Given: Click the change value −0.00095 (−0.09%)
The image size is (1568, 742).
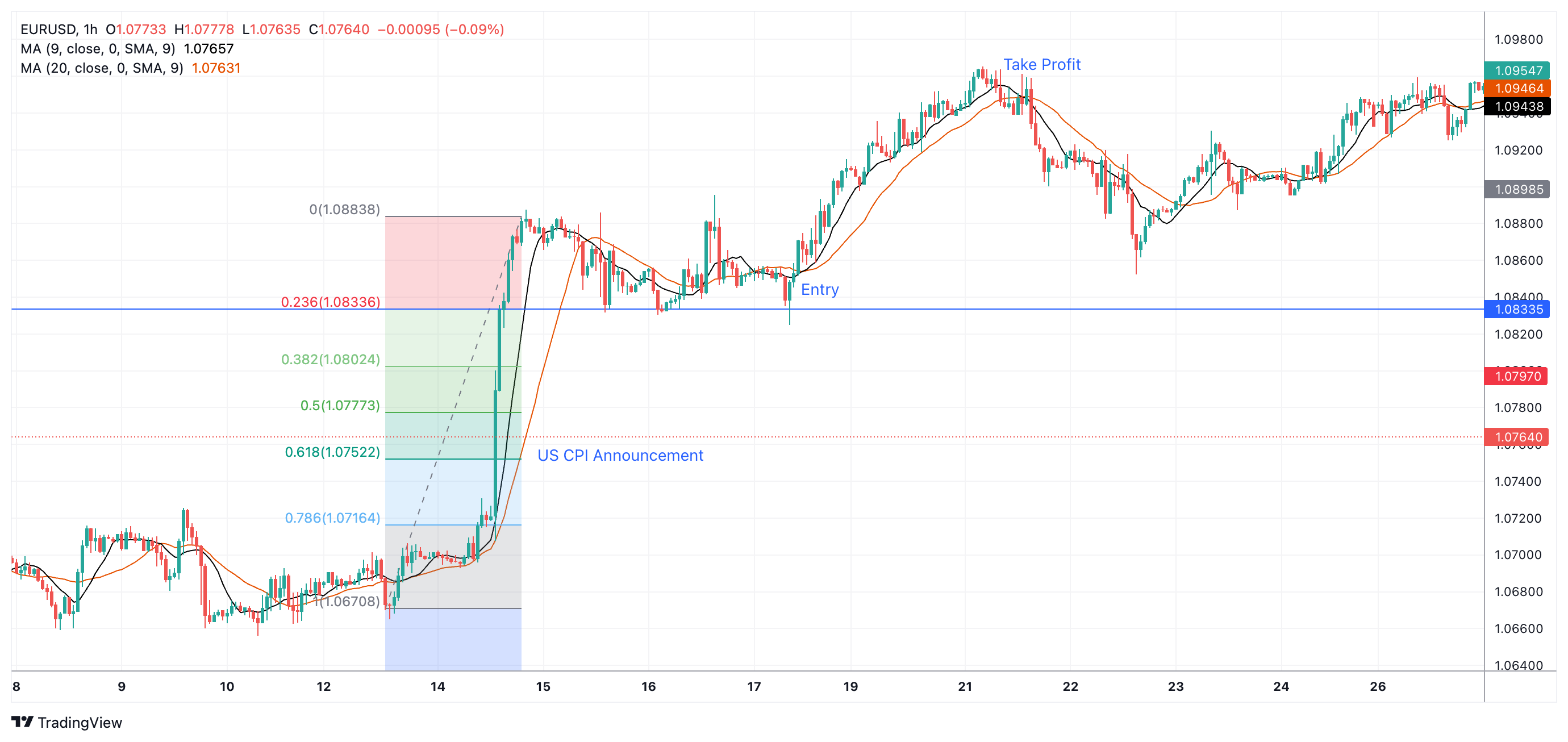Looking at the screenshot, I should click(441, 29).
